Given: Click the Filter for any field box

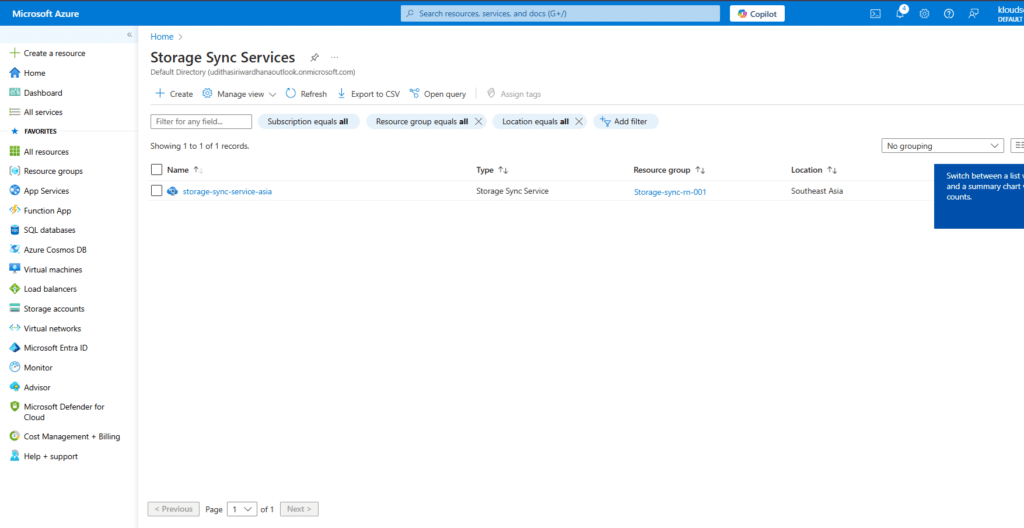Looking at the screenshot, I should [201, 121].
